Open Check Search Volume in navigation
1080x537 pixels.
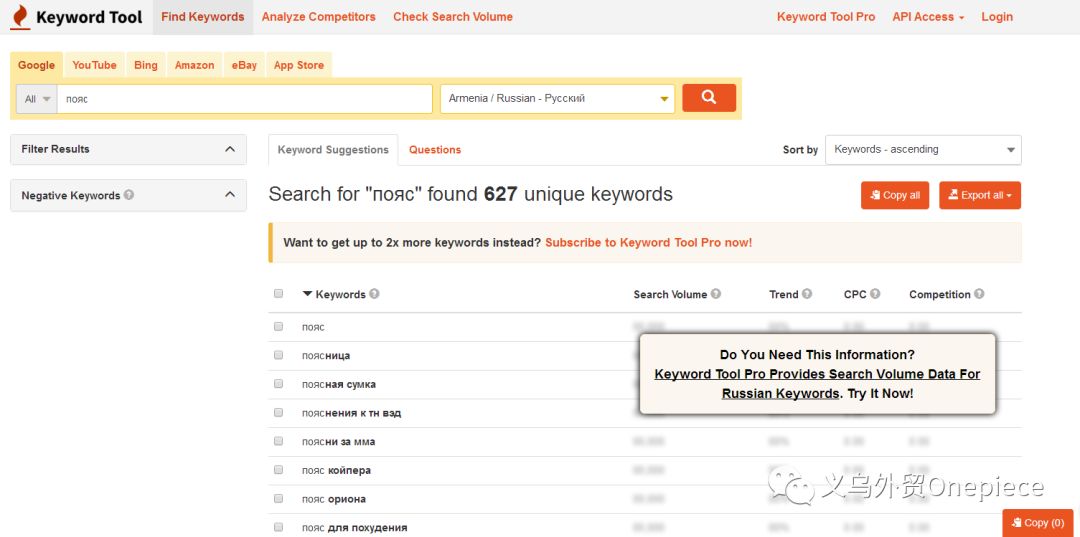[x=453, y=17]
